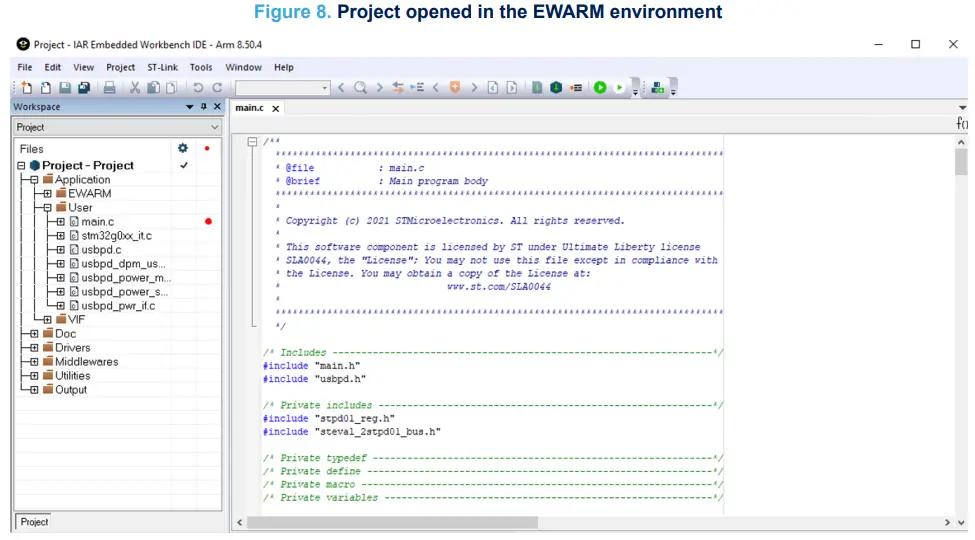This screenshot has height=540, width=975.
Task: Open the View menu
Action: click(x=83, y=67)
